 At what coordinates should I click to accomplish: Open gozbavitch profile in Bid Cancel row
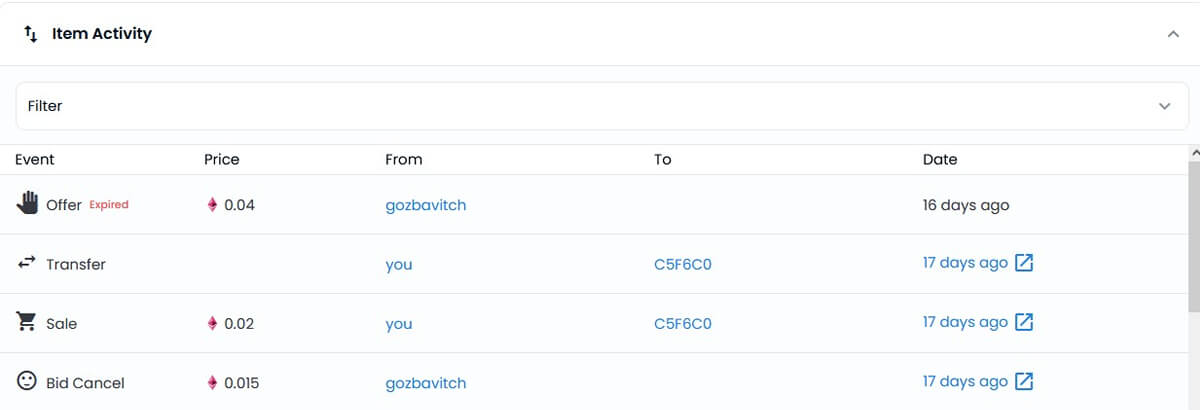pos(425,383)
